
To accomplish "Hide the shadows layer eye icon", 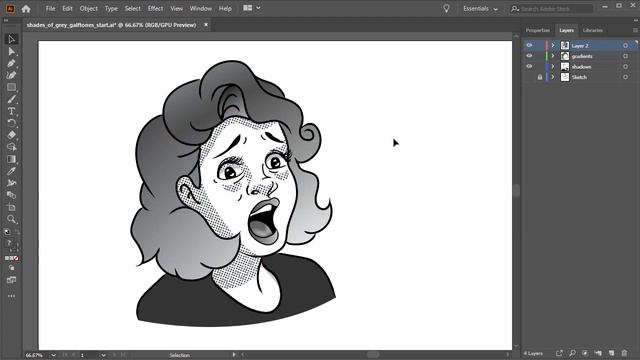I will point(529,66).
